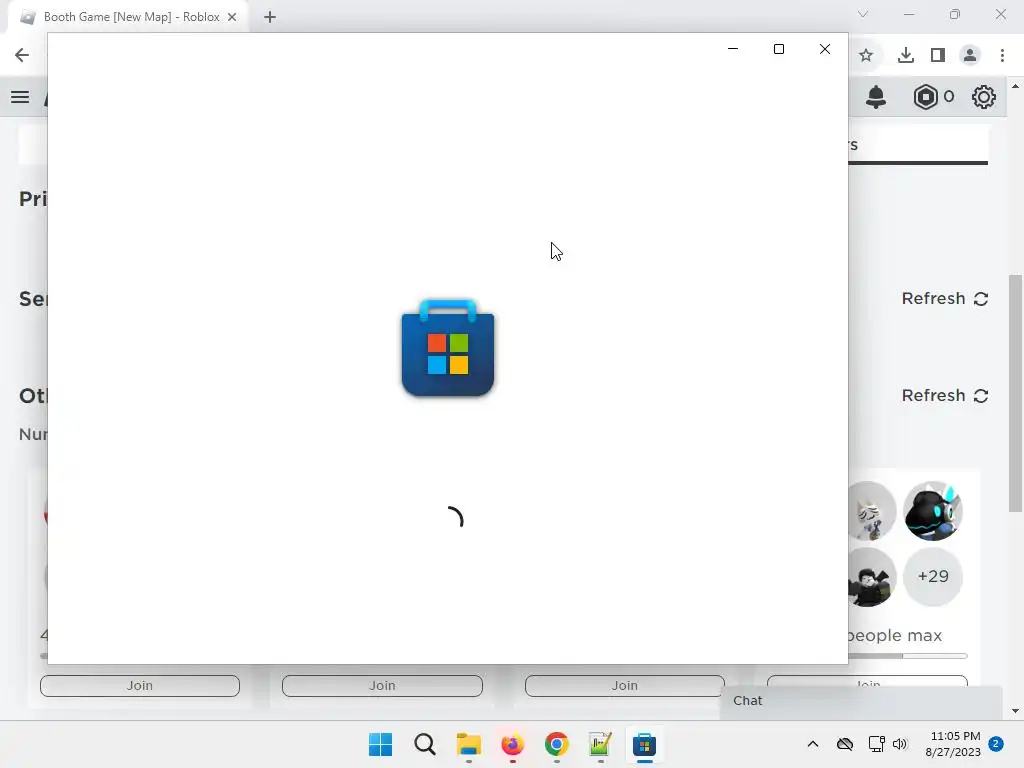Bookmark this page with the star
Screen dimensions: 1024x768
[x=866, y=56]
